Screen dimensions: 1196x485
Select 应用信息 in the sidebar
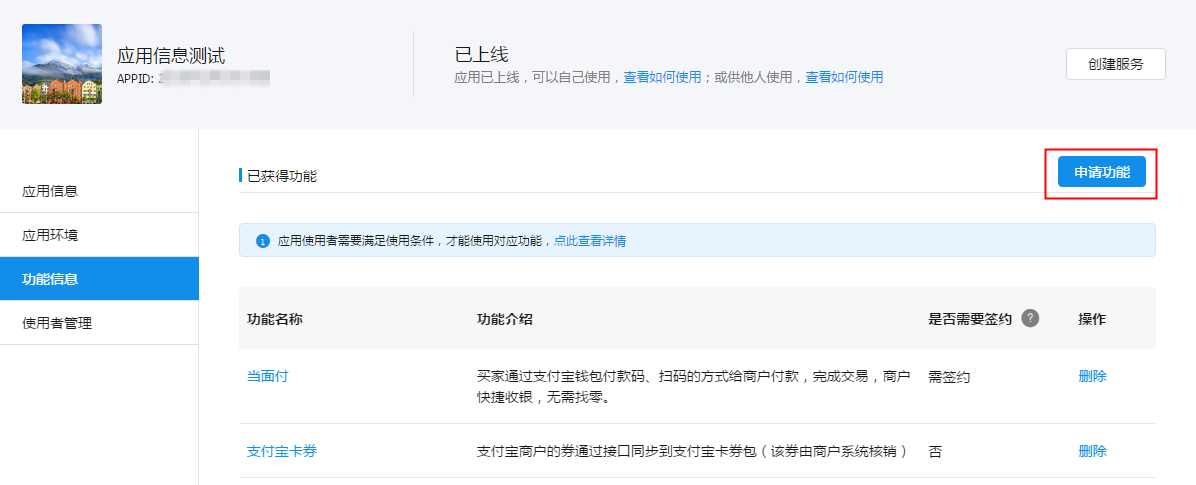pyautogui.click(x=99, y=191)
